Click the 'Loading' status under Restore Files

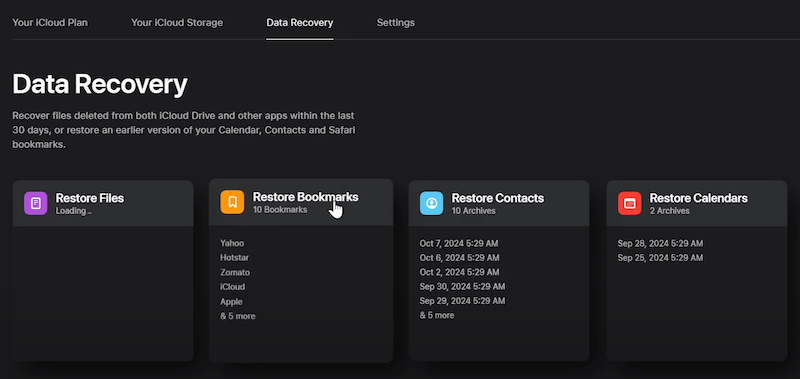pos(73,211)
